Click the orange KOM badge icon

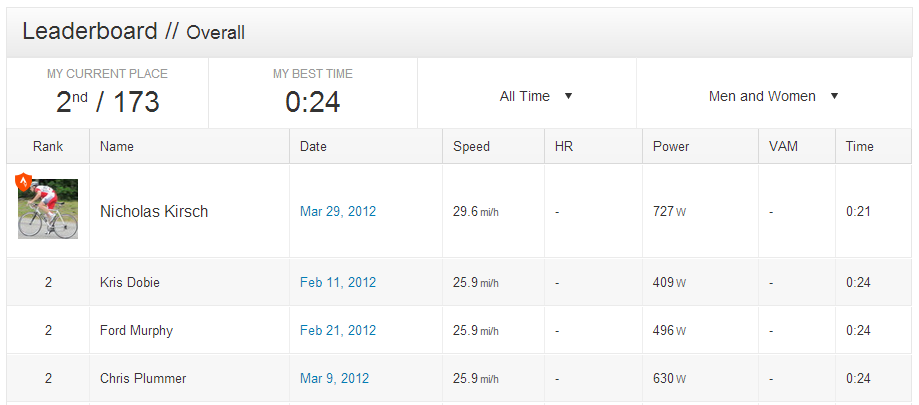(x=23, y=183)
